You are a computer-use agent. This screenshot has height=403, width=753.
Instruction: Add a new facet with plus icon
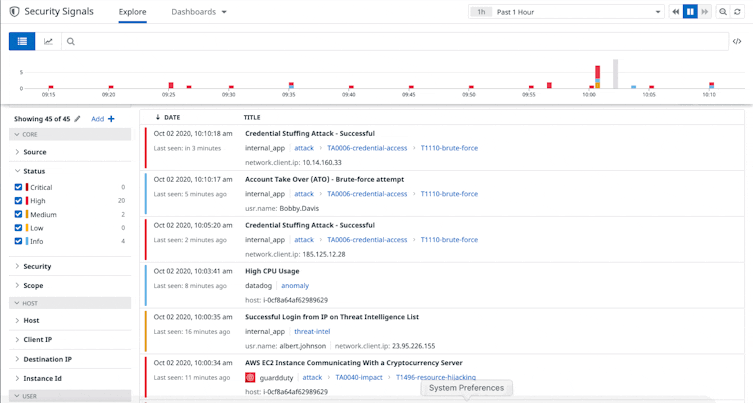[111, 119]
